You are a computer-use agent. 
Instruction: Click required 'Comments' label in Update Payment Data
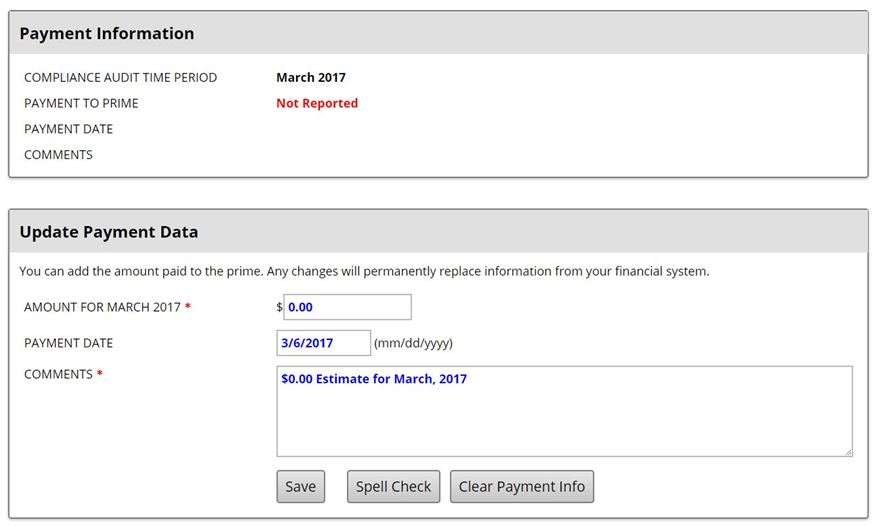click(x=58, y=374)
